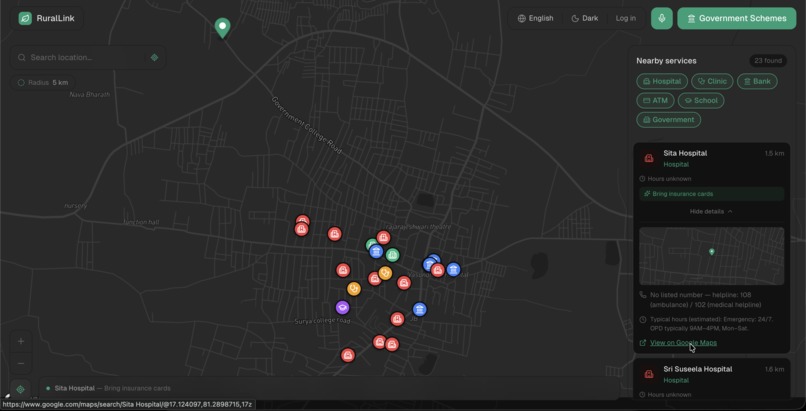Screen dimensions: 806x411
Task: Select the fully visible green government marker on map
Action: click(392, 255)
